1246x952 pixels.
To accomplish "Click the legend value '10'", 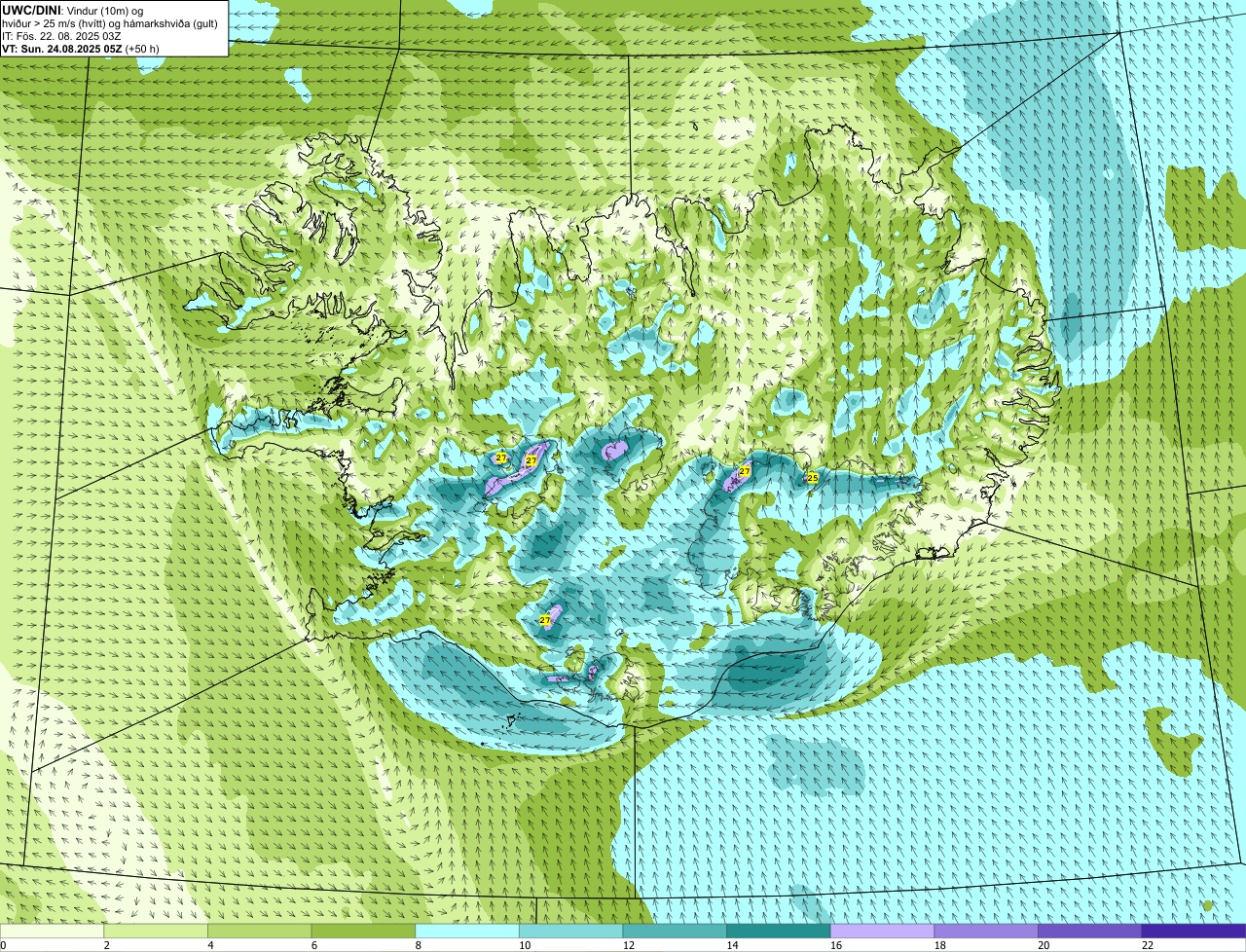I will [x=525, y=945].
